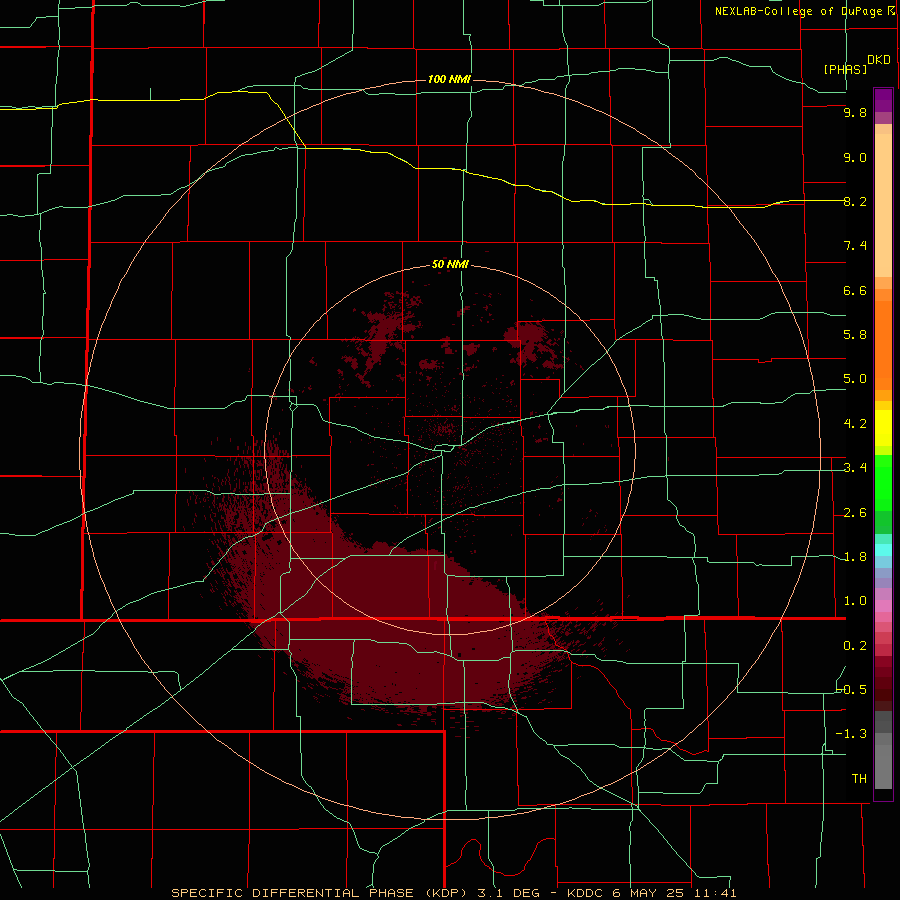The image size is (900, 900).
Task: Pick the pink segment of the color bar
Action: [x=883, y=606]
